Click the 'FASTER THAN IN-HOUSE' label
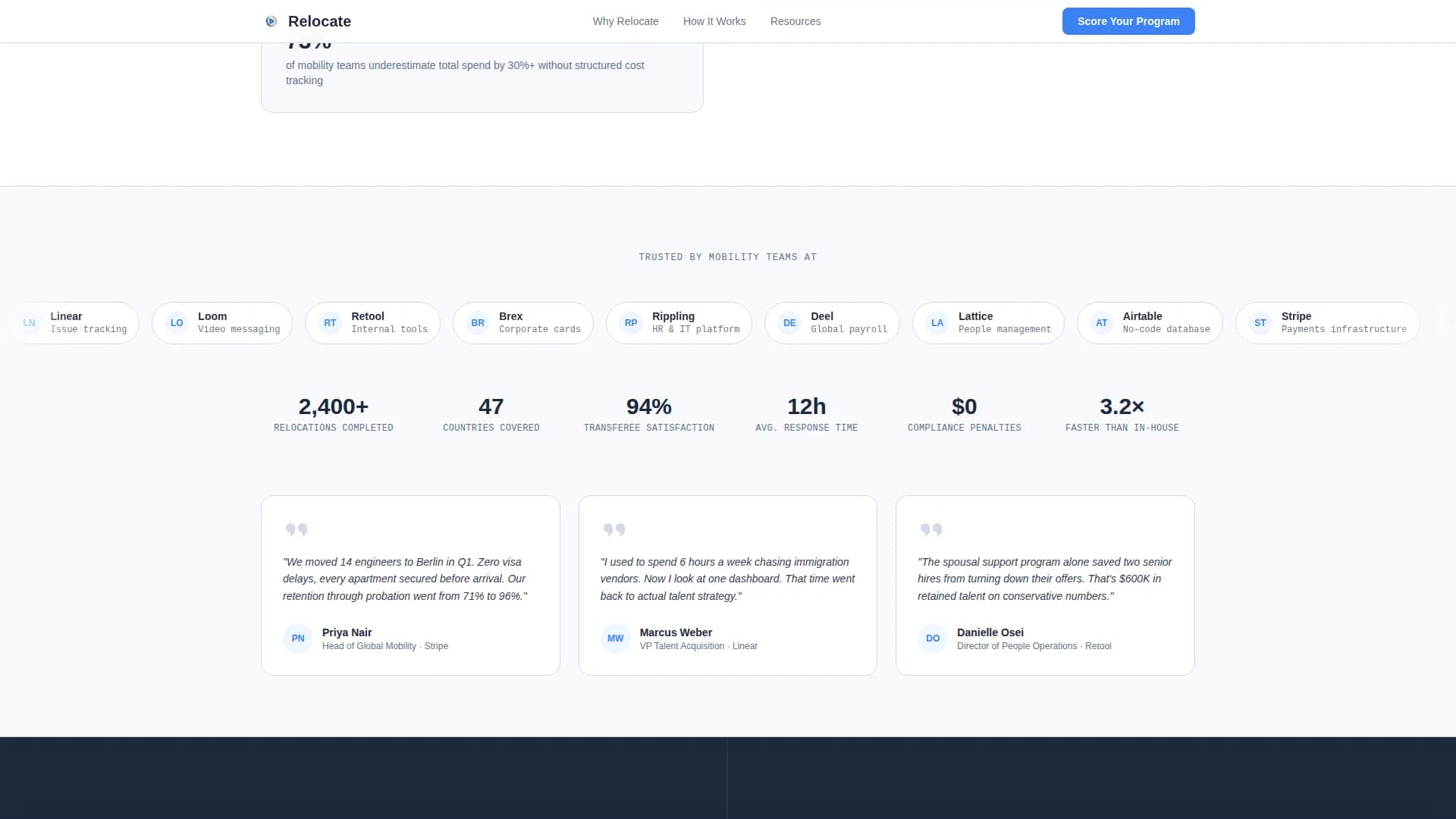 tap(1122, 428)
